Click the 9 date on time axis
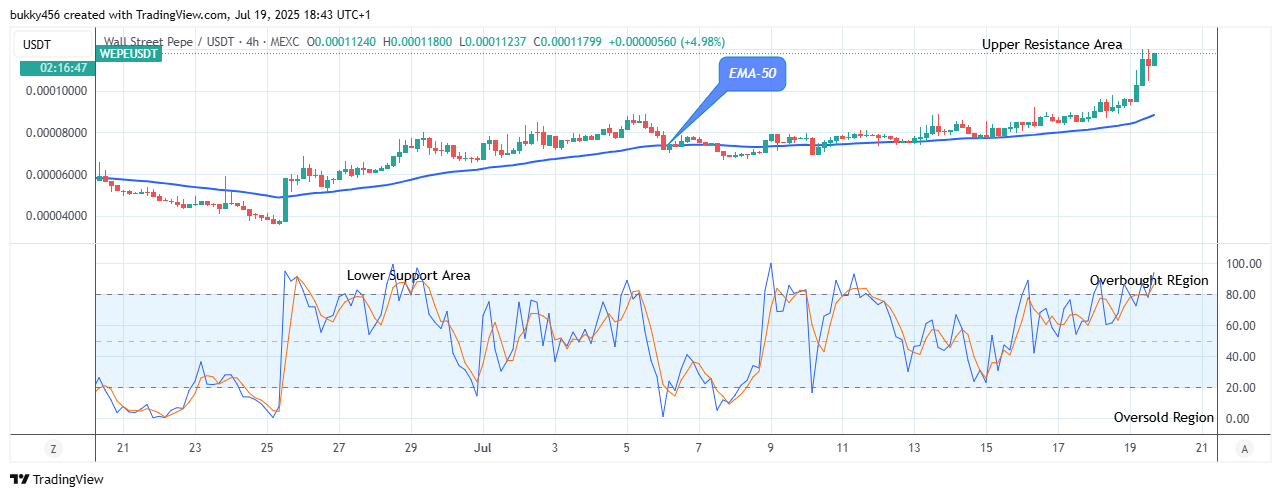Screen dimensions: 1281x497 tap(770, 449)
